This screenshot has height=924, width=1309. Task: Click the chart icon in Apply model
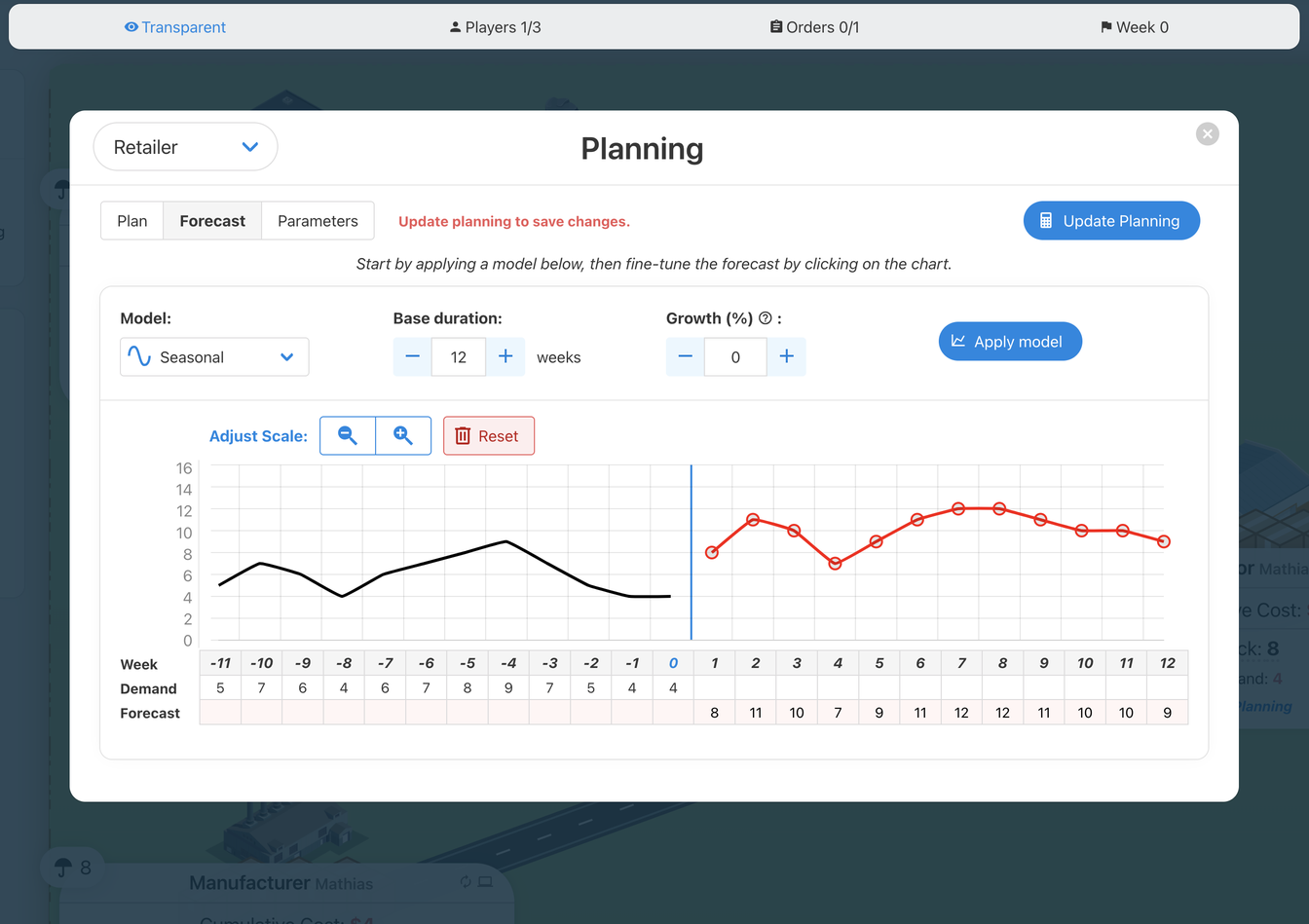[958, 342]
